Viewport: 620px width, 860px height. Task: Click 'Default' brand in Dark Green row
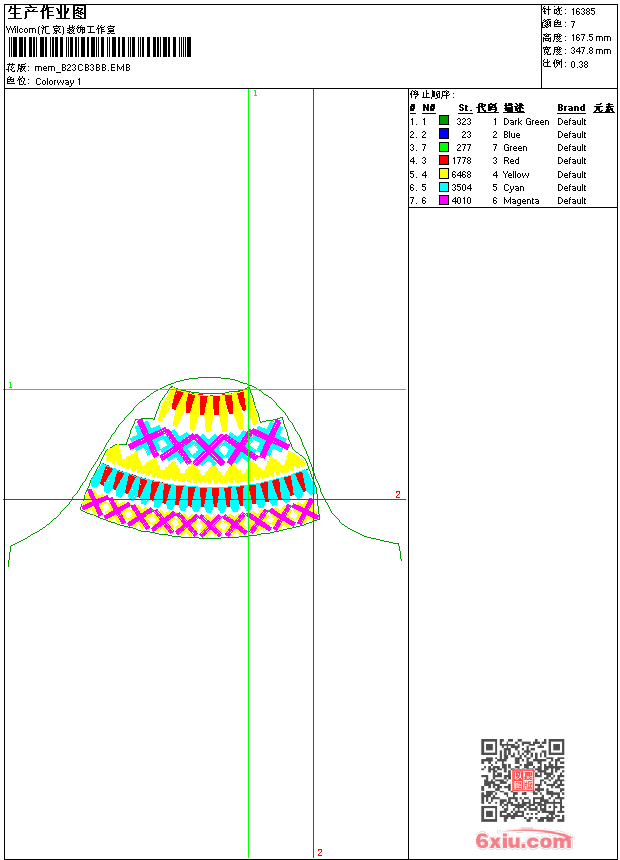point(572,122)
